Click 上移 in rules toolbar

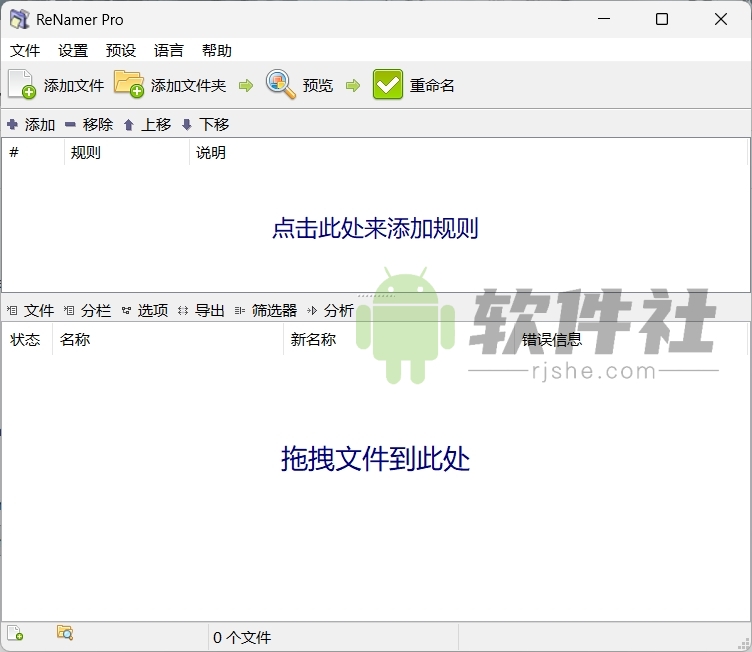(x=156, y=125)
